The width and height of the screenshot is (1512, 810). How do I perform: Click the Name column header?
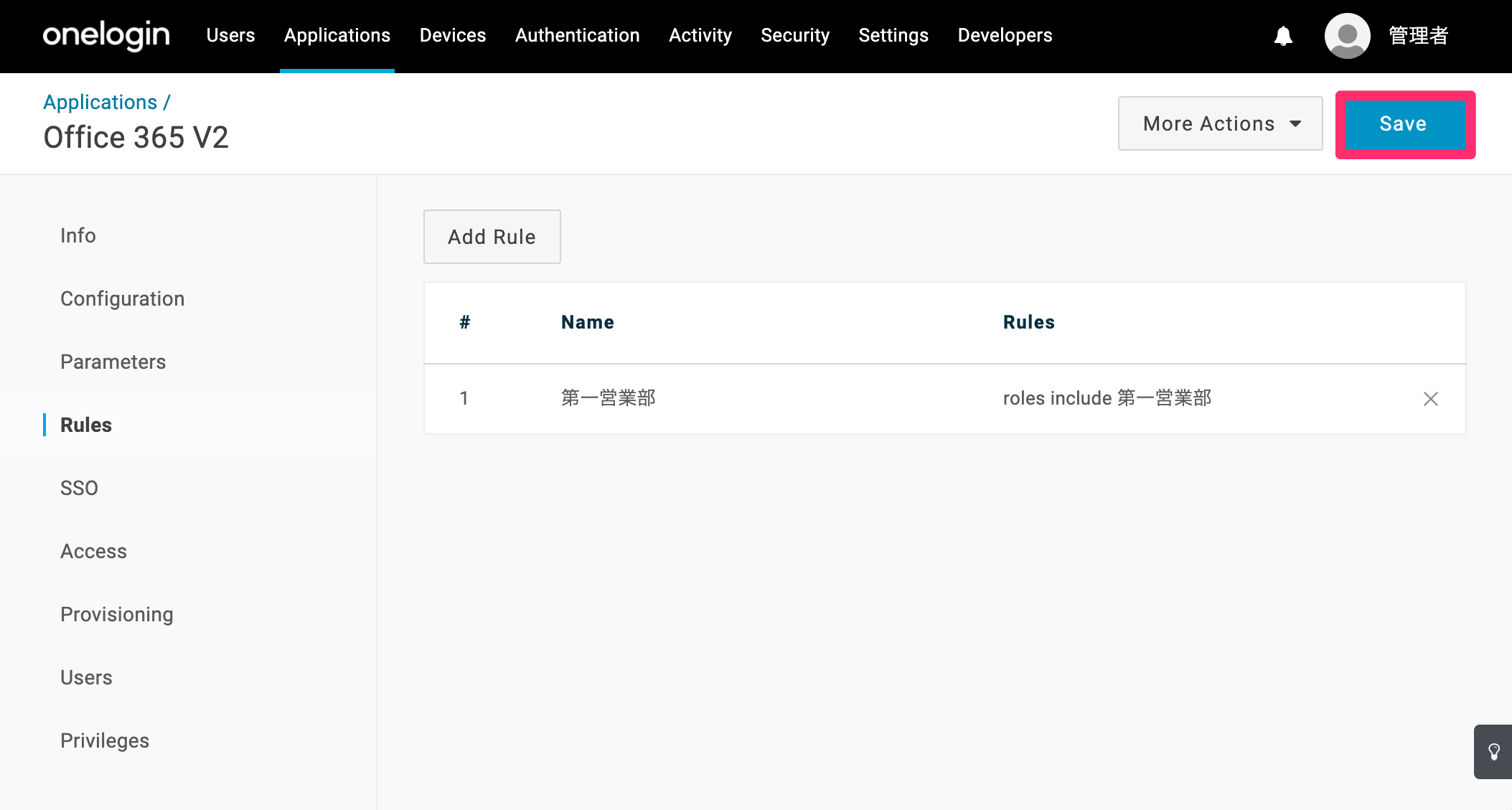(588, 322)
